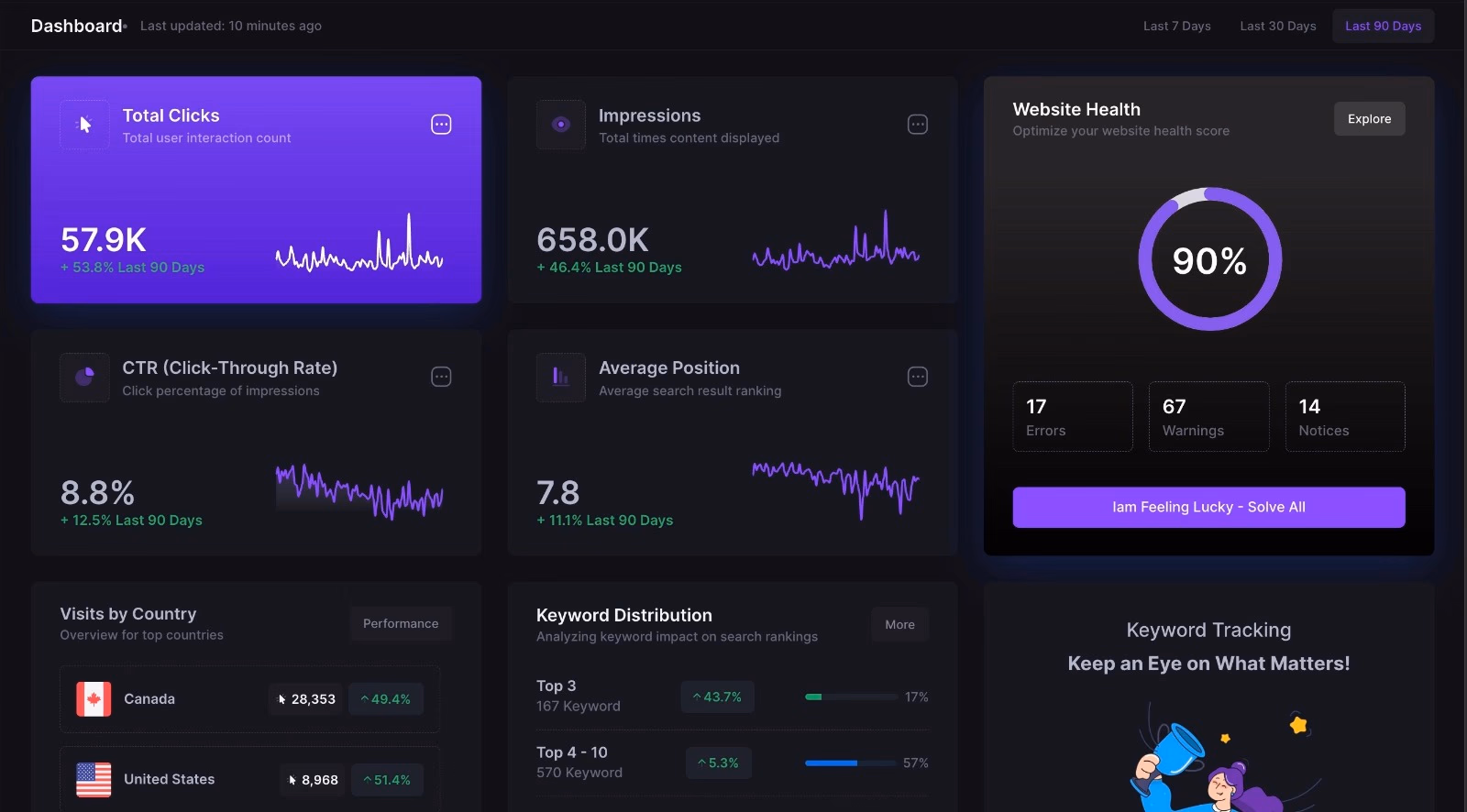This screenshot has width=1467, height=812.
Task: Click the 7.8 average position value
Action: click(557, 493)
